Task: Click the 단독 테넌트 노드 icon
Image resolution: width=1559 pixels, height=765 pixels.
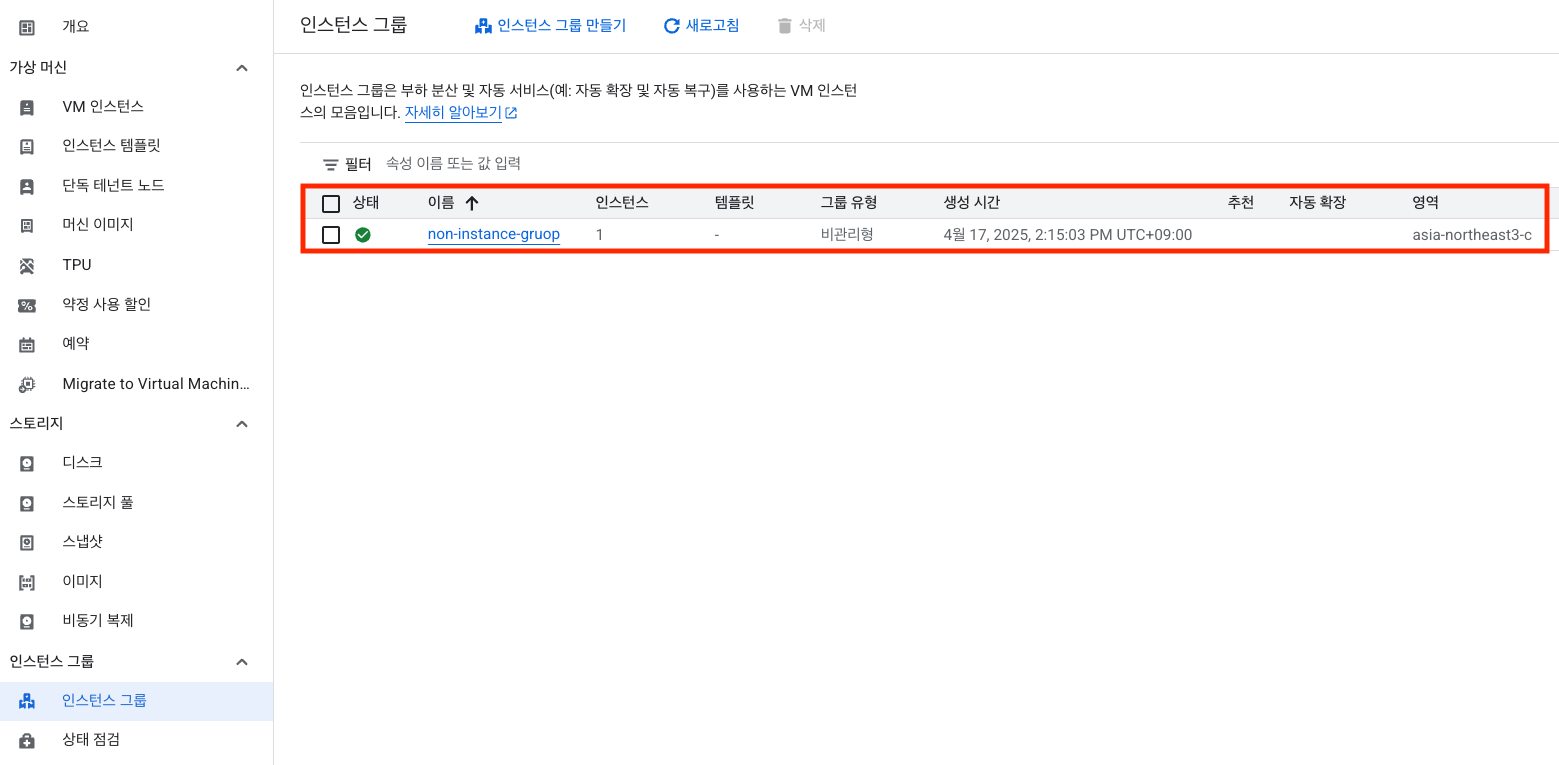Action: [x=27, y=186]
